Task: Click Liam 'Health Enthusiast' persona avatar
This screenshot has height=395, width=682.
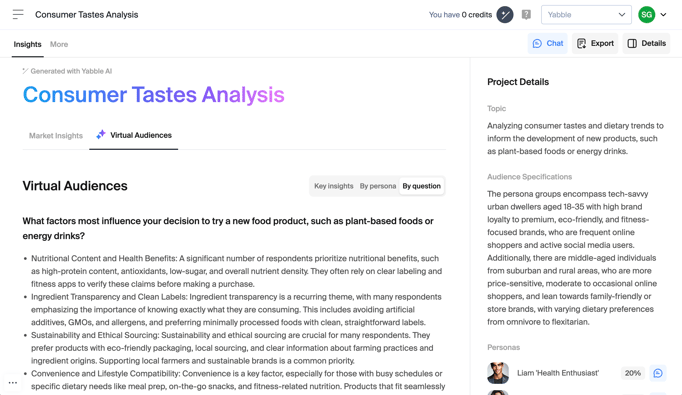Action: (x=498, y=373)
